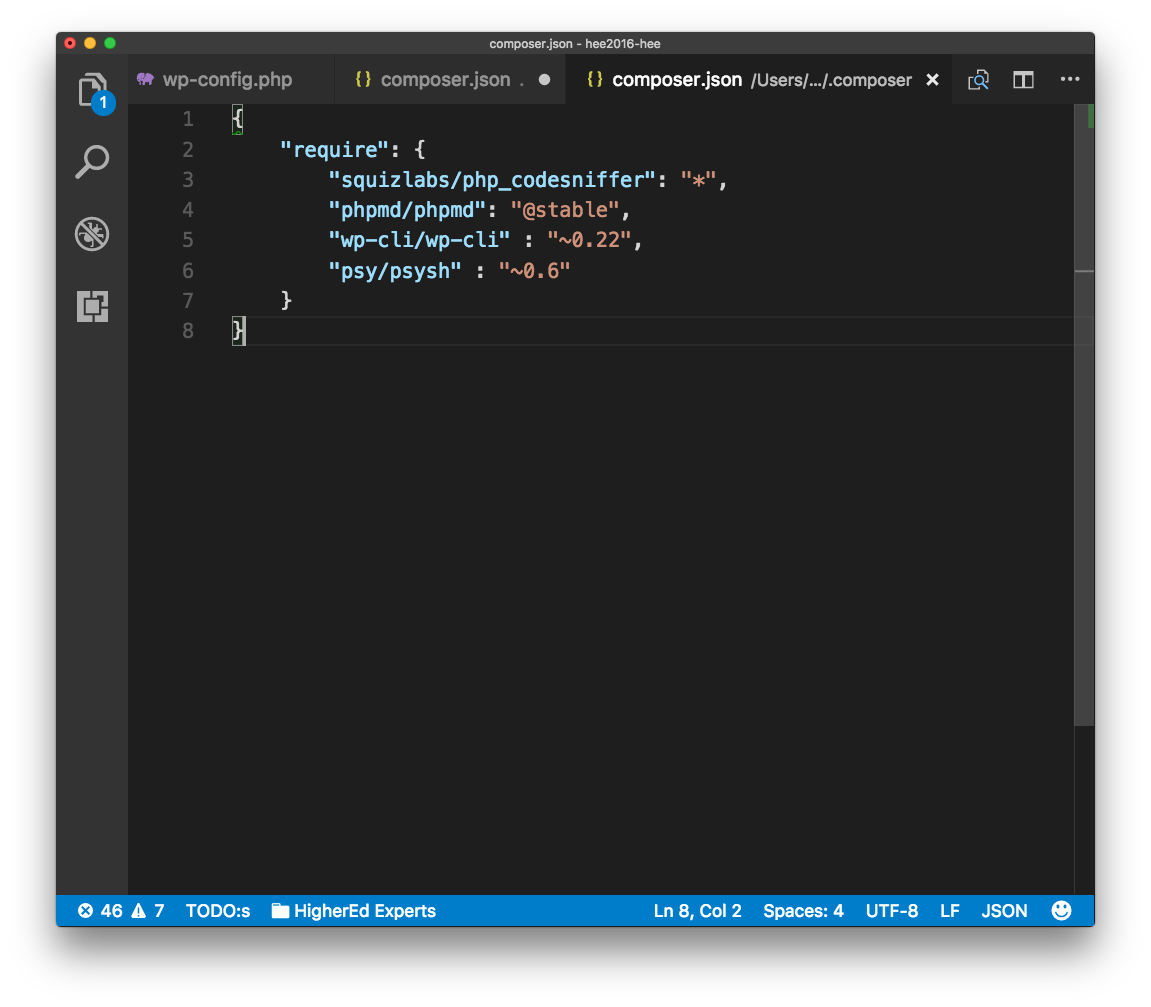Click the smiley feedback icon
This screenshot has height=1007, width=1151.
1061,911
